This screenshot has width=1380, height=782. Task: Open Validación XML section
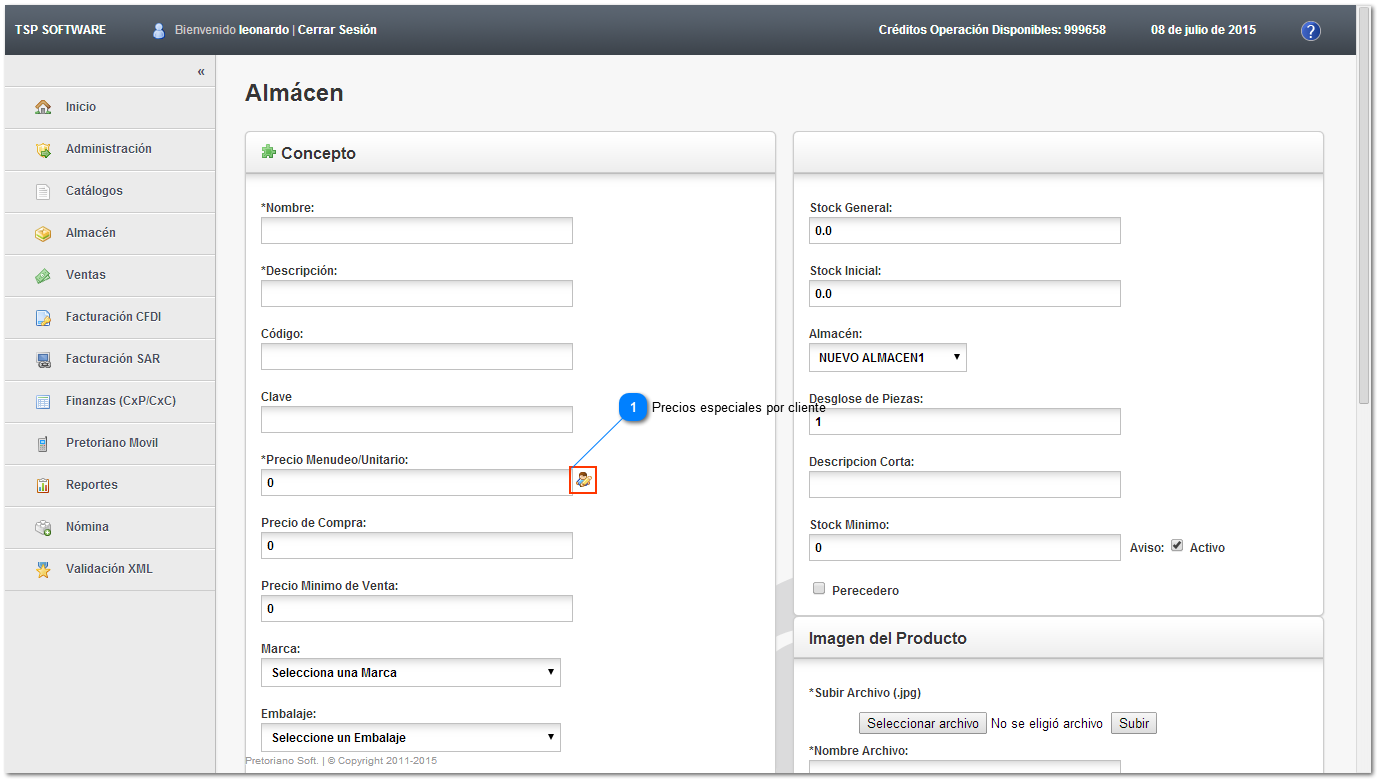point(110,569)
